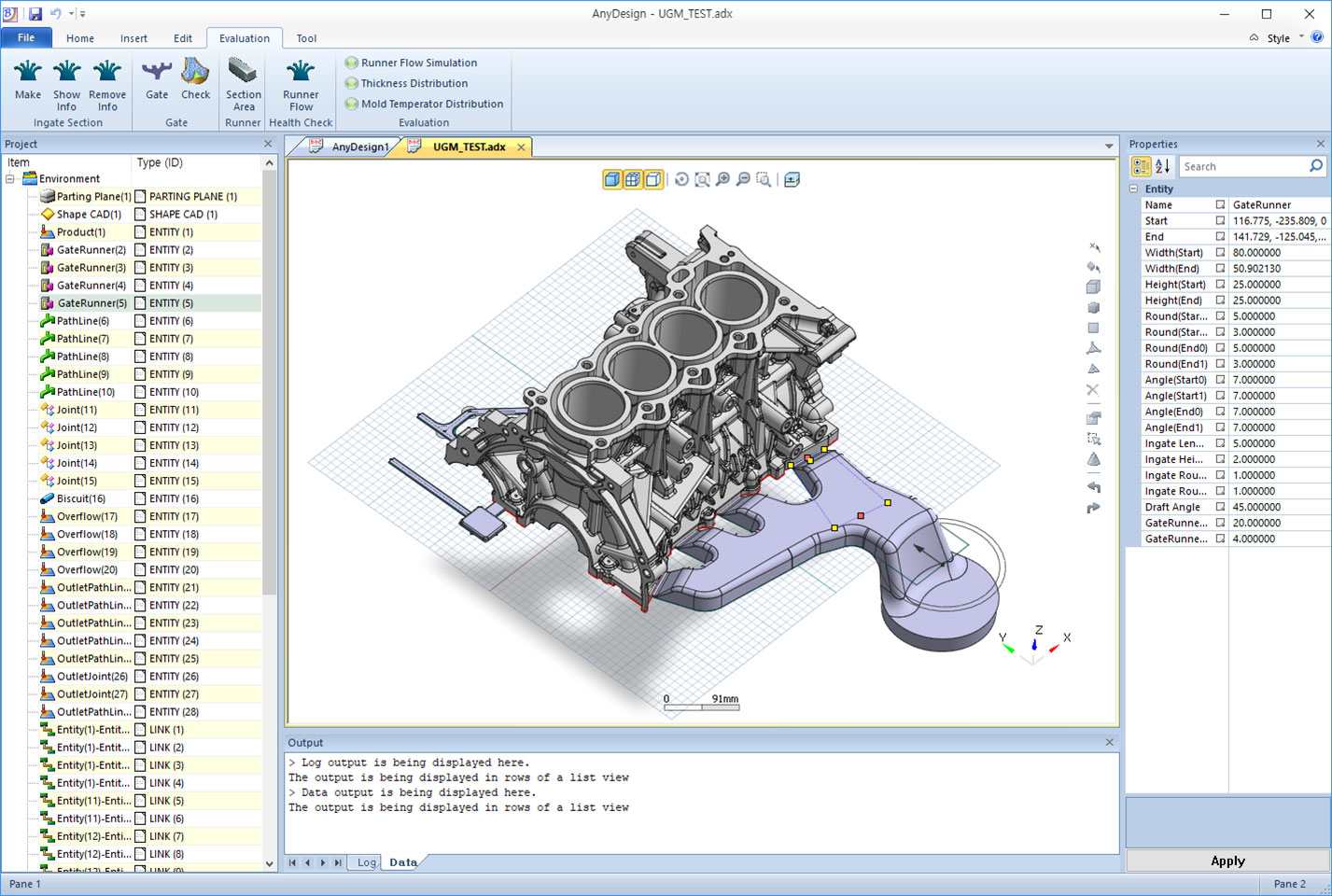This screenshot has height=896, width=1332.
Task: Click the zoom in magnifier icon
Action: point(722,179)
